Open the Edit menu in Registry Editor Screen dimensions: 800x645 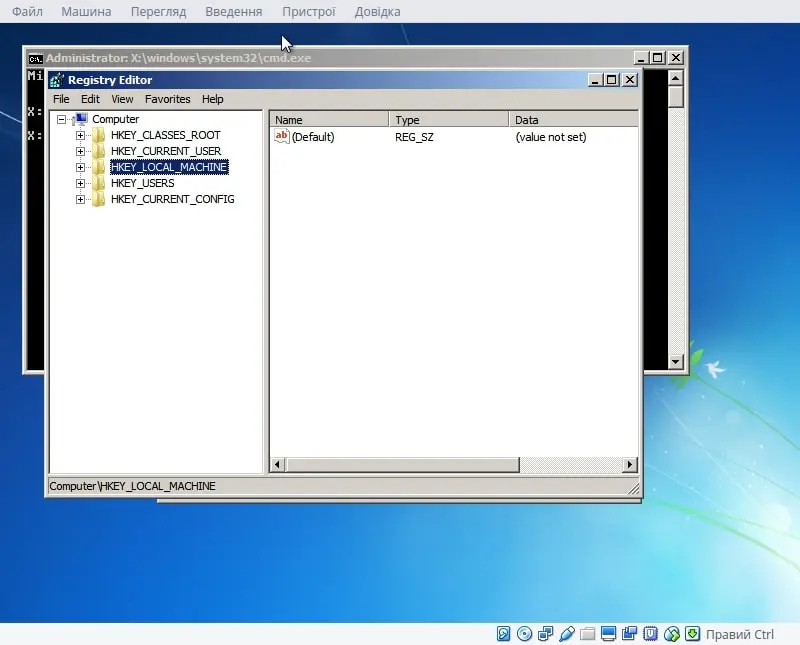coord(90,99)
